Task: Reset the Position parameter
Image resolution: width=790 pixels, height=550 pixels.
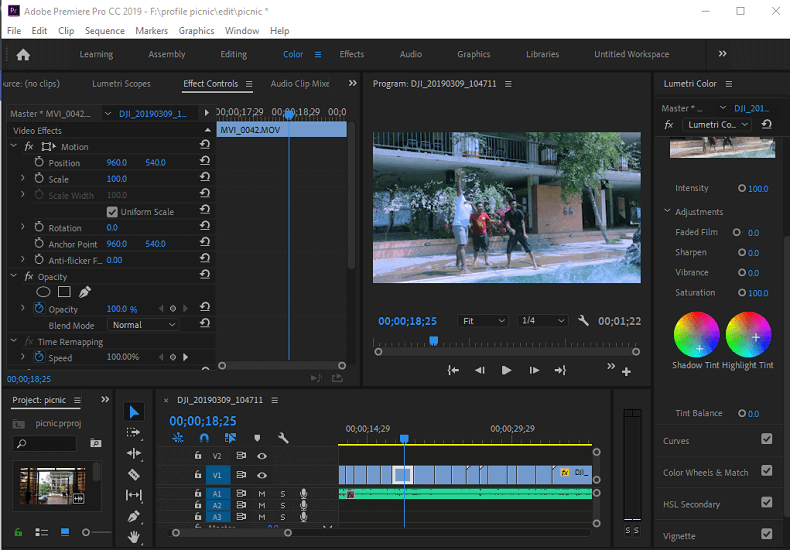Action: coord(205,162)
